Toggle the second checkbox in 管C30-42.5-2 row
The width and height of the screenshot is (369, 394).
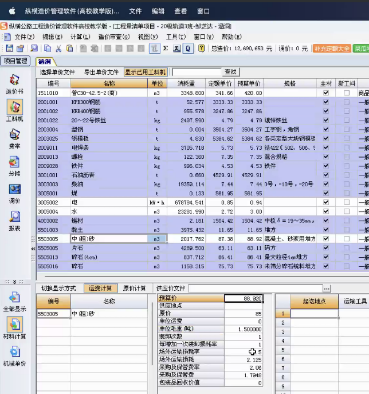point(347,93)
